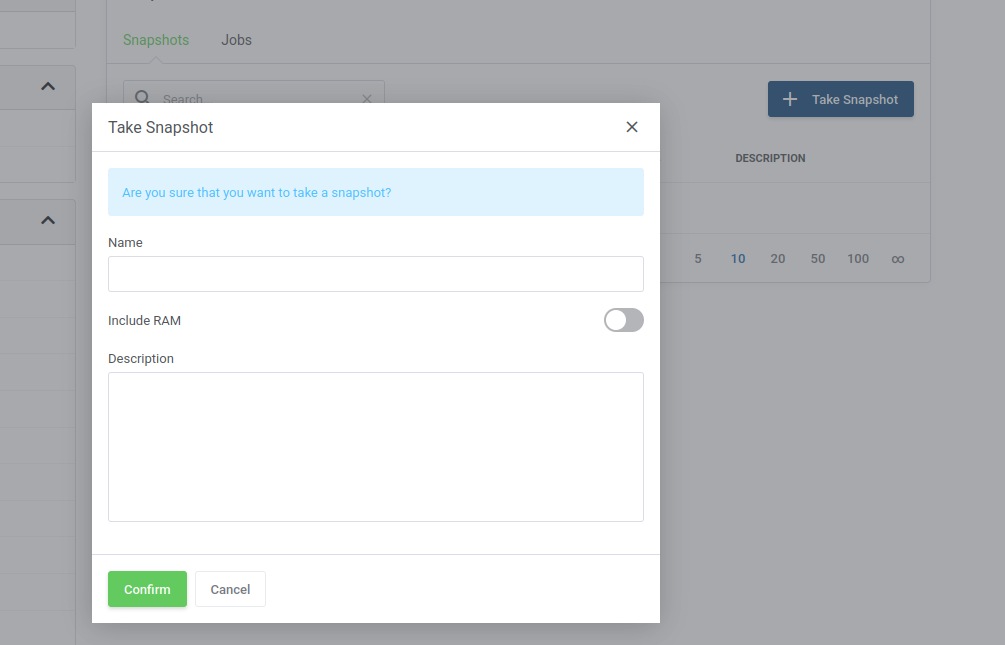The image size is (1005, 645).
Task: Set page size to 100
Action: (x=858, y=259)
